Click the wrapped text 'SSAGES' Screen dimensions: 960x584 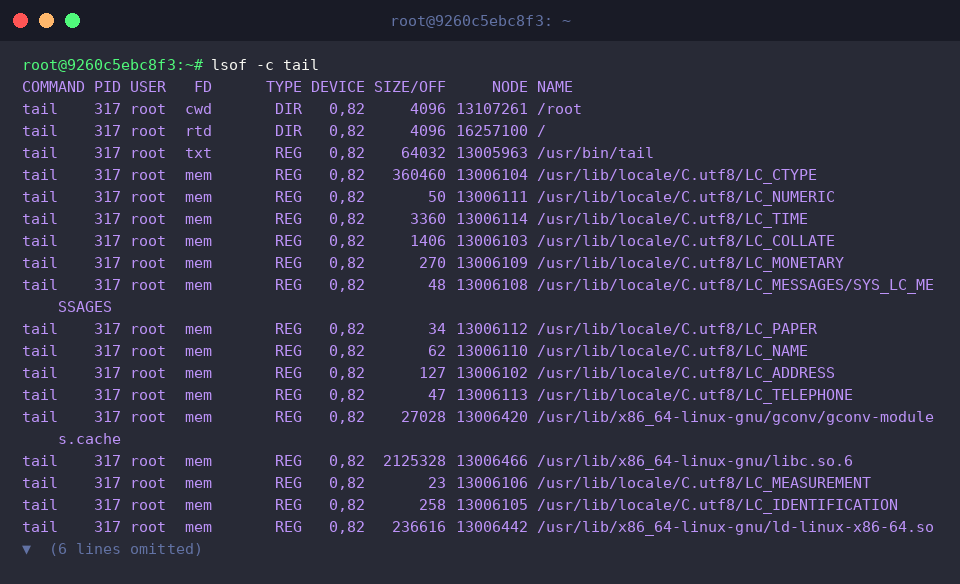85,307
